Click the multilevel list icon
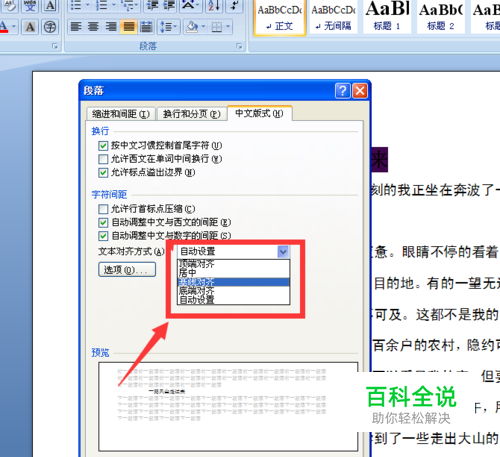Viewport: 500px width, 457px height. click(128, 6)
